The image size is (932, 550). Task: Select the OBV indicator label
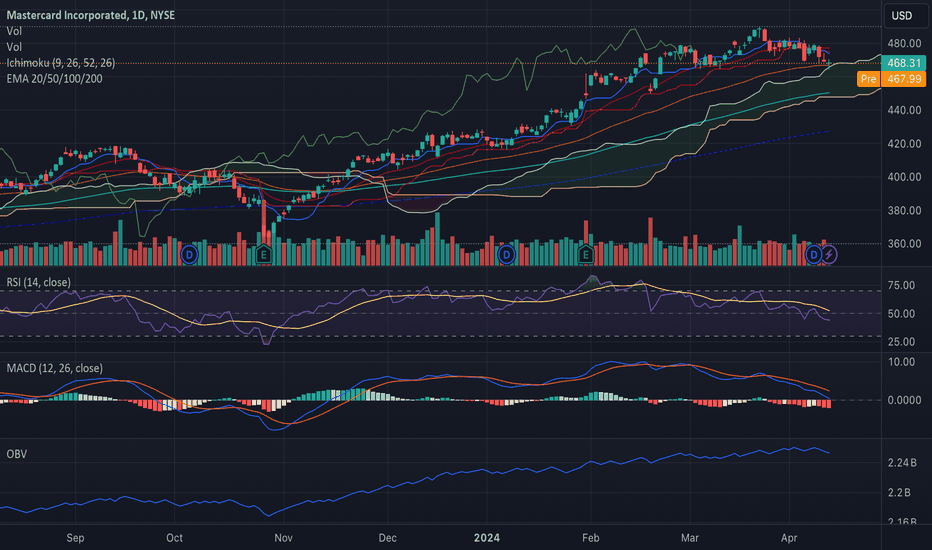(17, 454)
